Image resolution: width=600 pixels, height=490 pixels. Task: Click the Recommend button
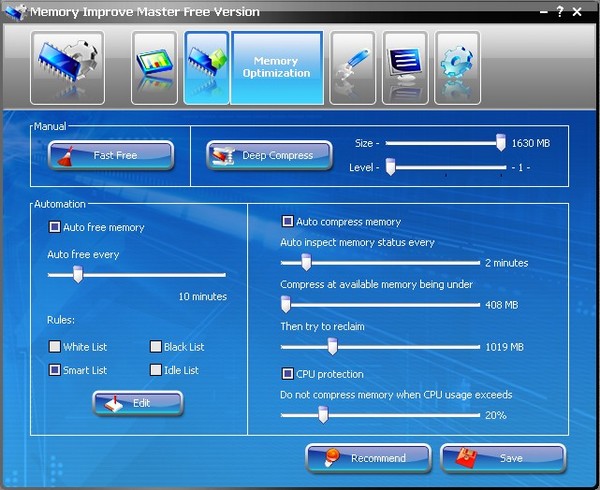(368, 458)
